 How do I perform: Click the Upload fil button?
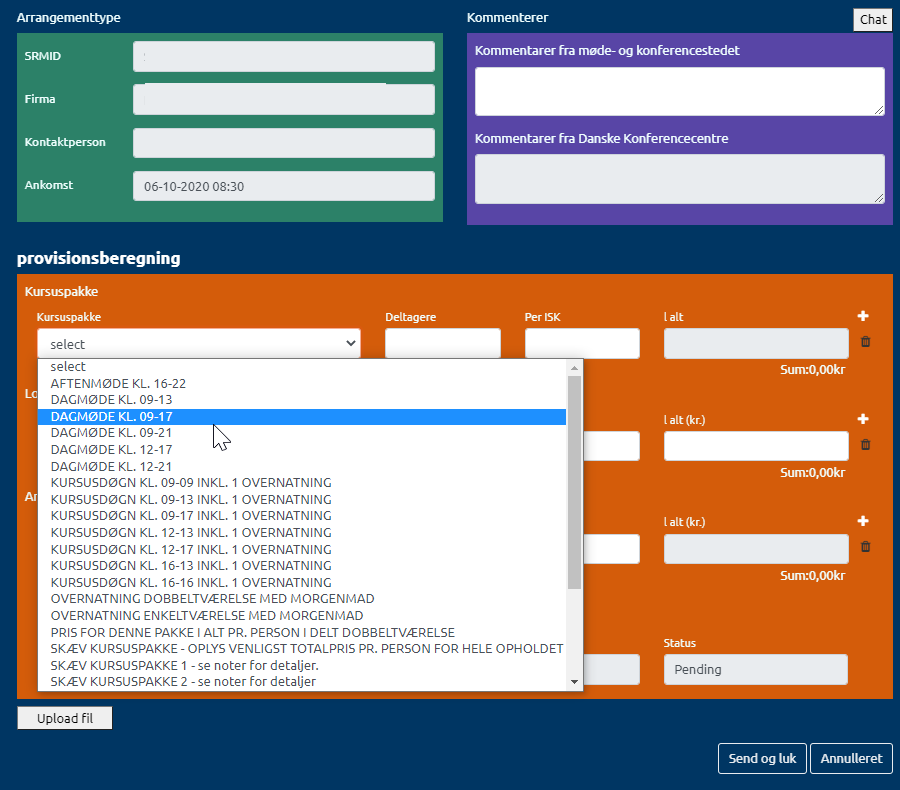coord(65,719)
